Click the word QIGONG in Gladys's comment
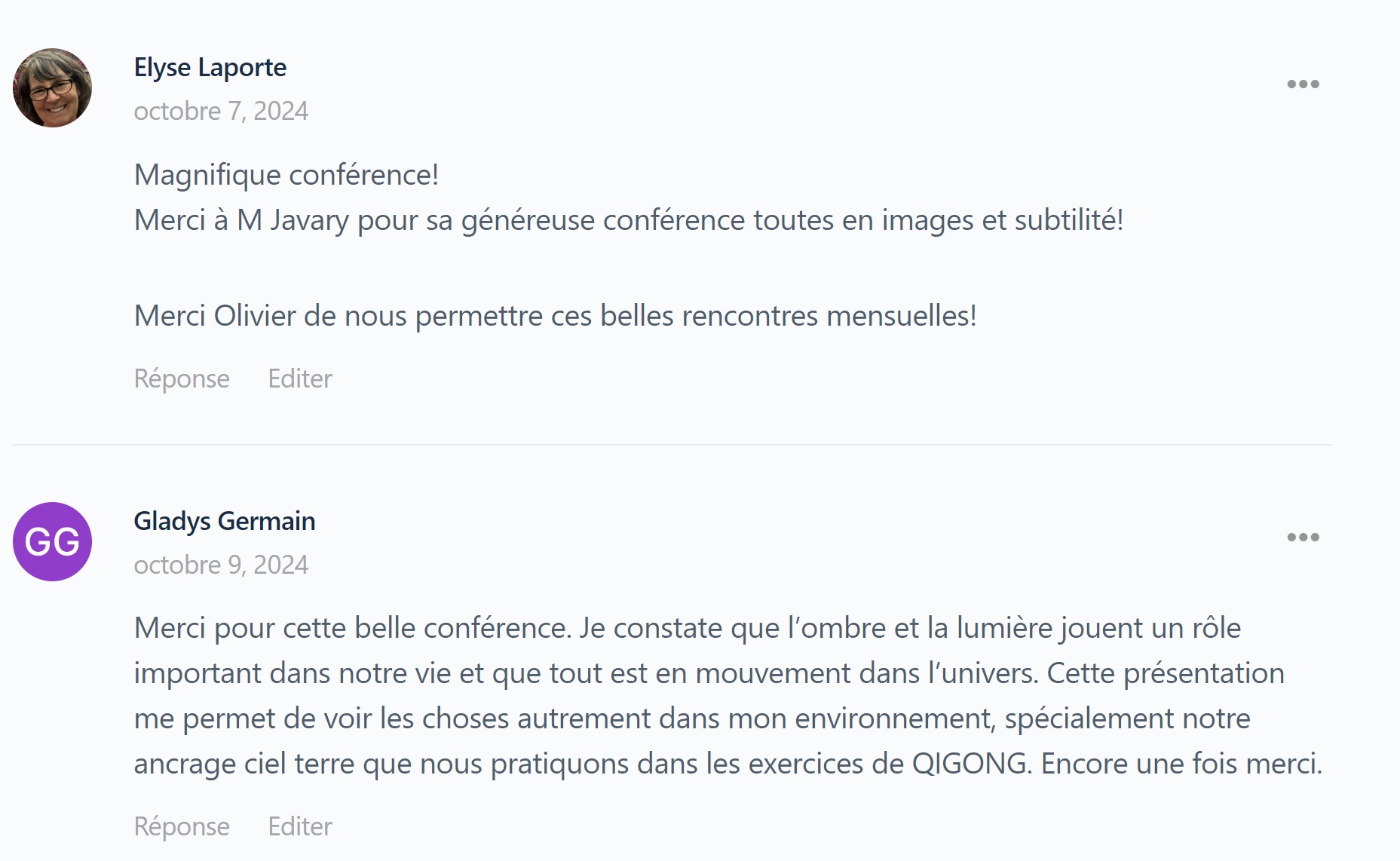This screenshot has width=1400, height=861. tap(970, 764)
